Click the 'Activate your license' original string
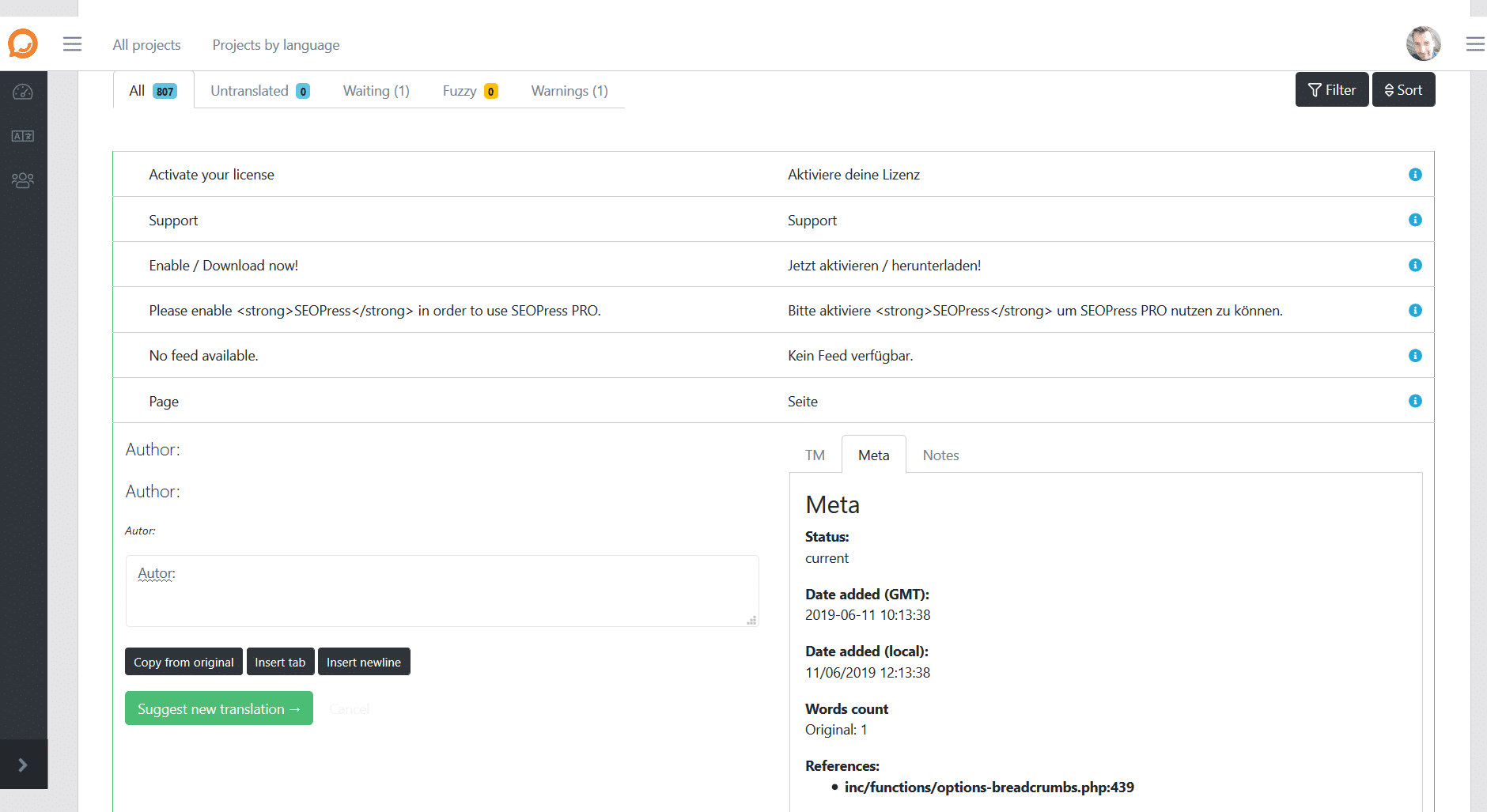The image size is (1487, 812). click(x=211, y=175)
